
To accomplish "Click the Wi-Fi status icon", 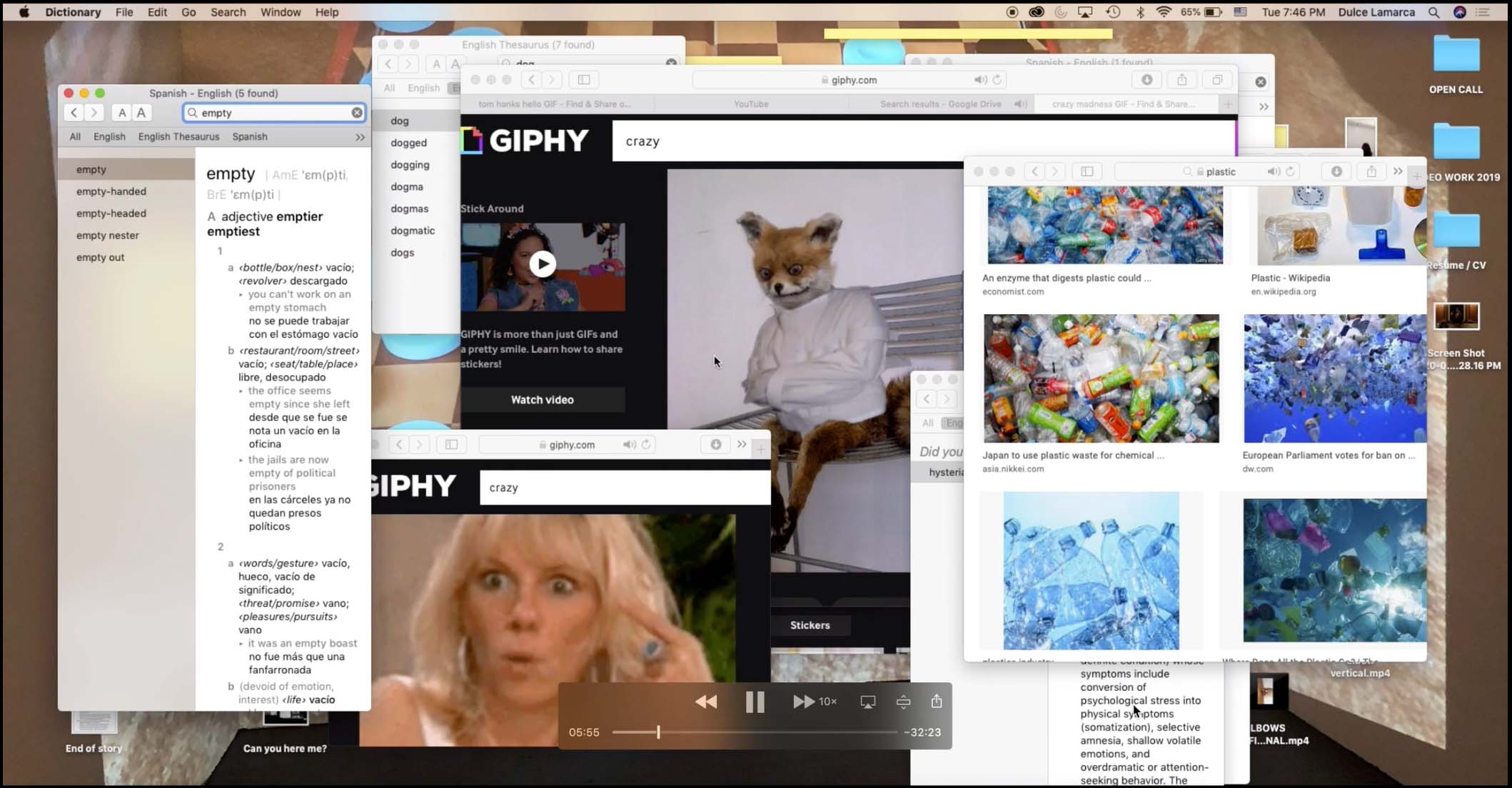I will (1164, 12).
